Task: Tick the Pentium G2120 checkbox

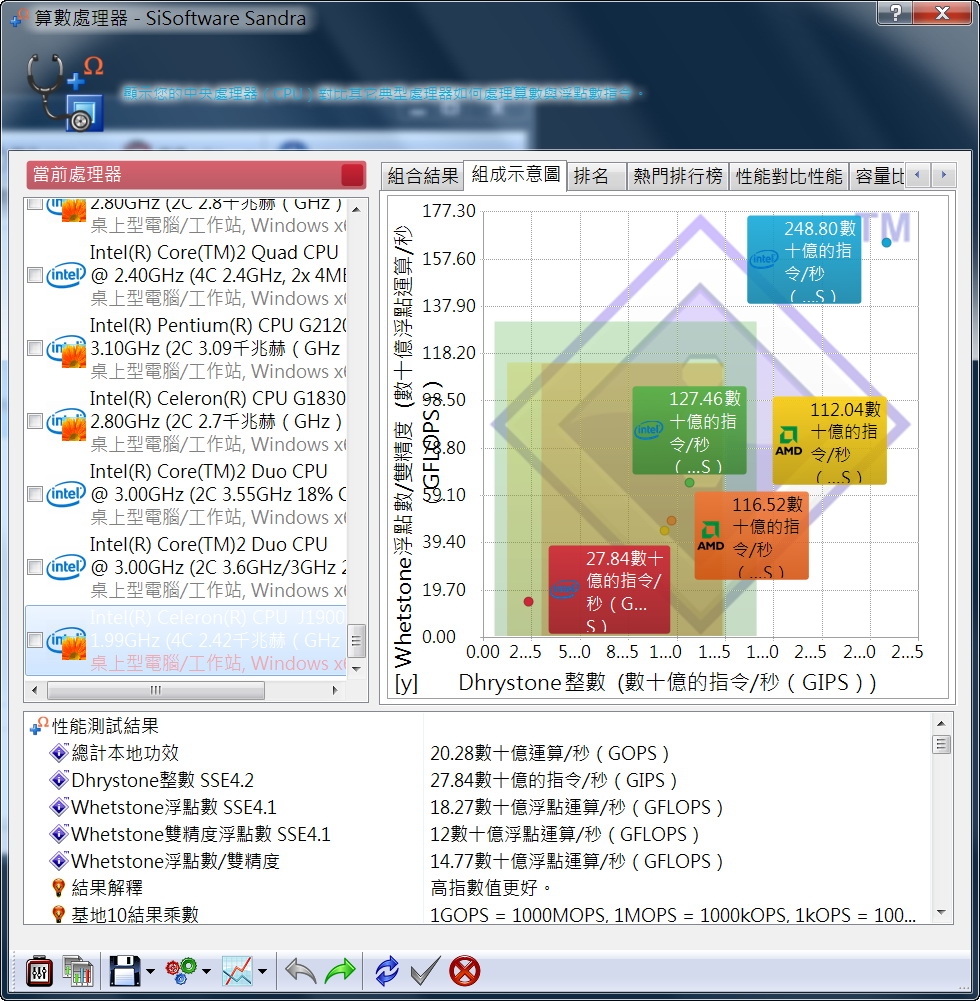Action: (35, 349)
